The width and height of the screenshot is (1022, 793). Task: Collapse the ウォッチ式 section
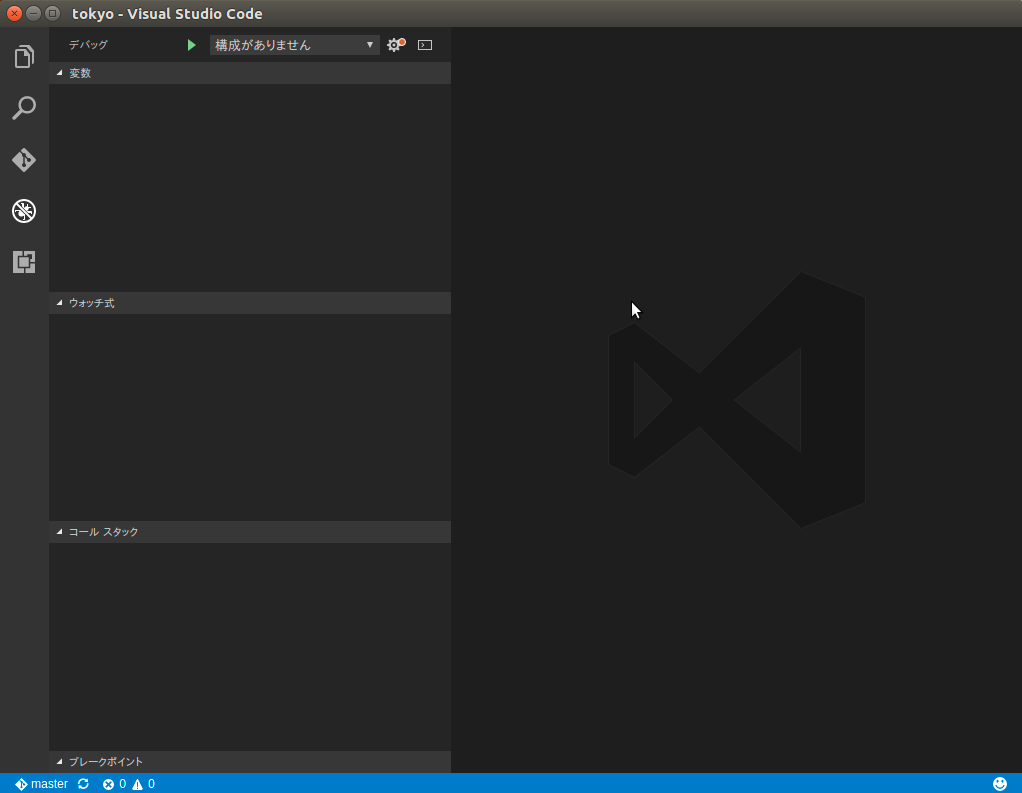coord(250,303)
